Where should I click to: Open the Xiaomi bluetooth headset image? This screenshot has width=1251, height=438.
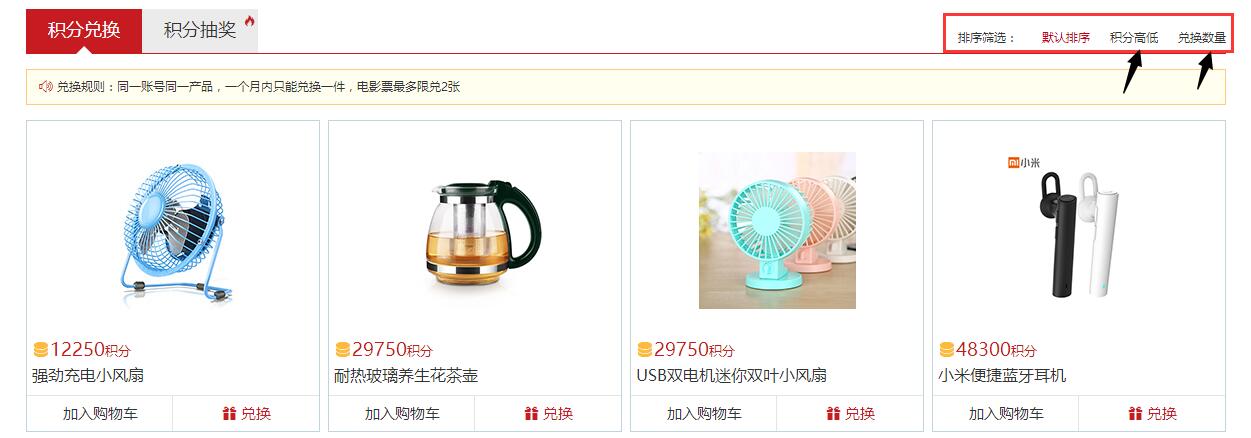click(x=1079, y=230)
